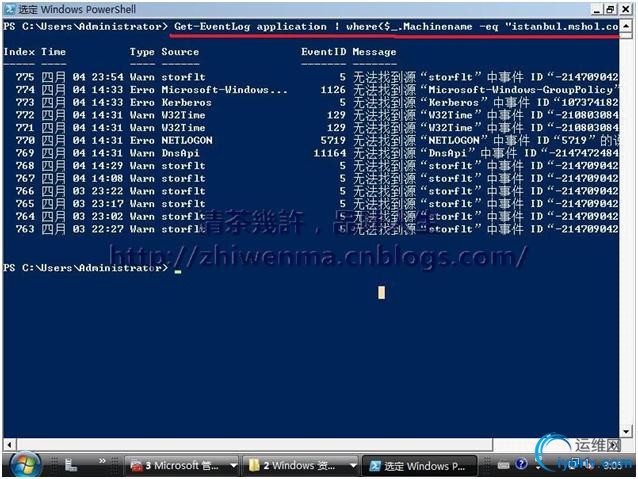Click 'W32Time' source in row 771
This screenshot has width=638, height=479.
[x=183, y=128]
